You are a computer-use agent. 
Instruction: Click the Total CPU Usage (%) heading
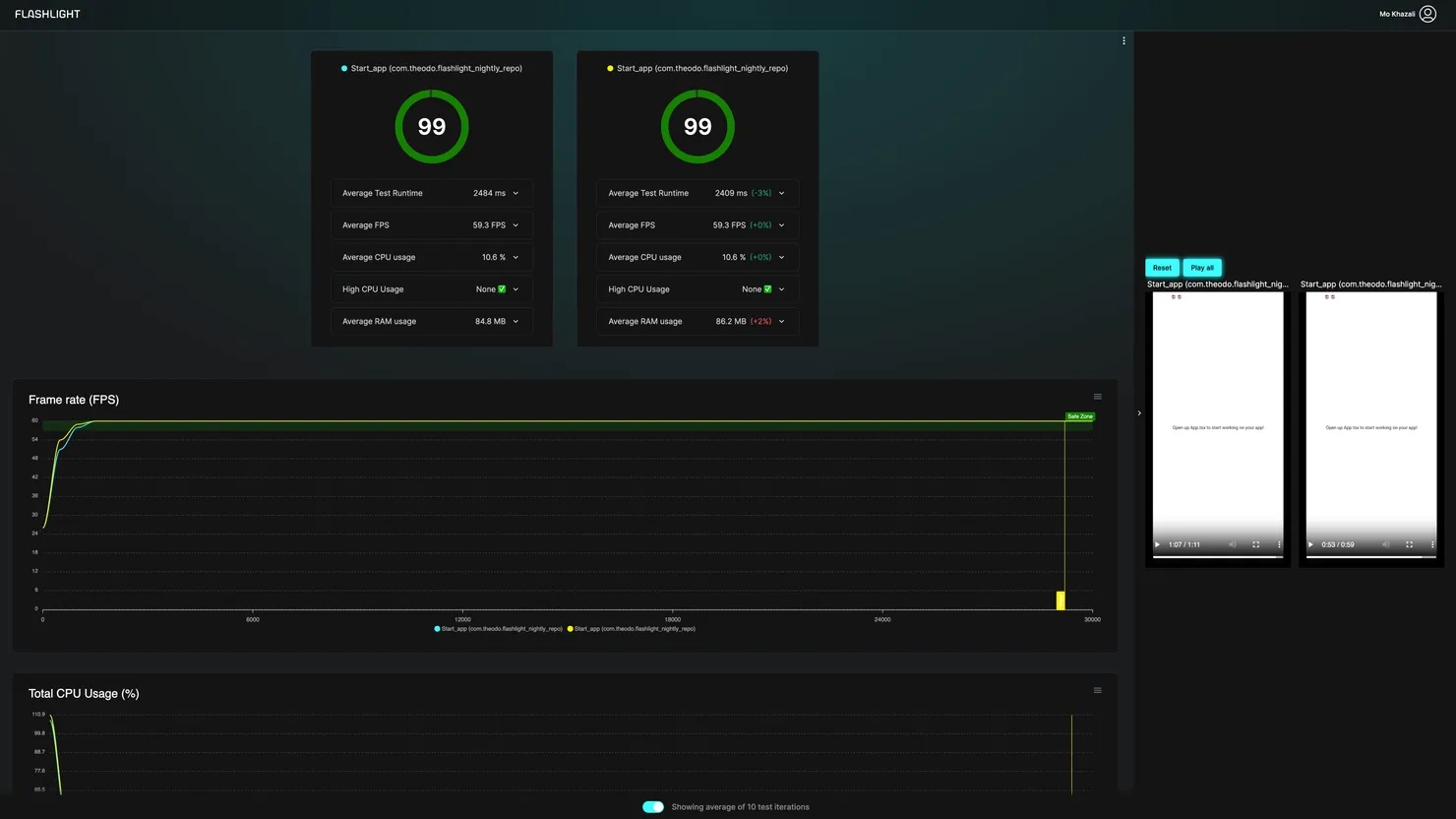tap(84, 694)
